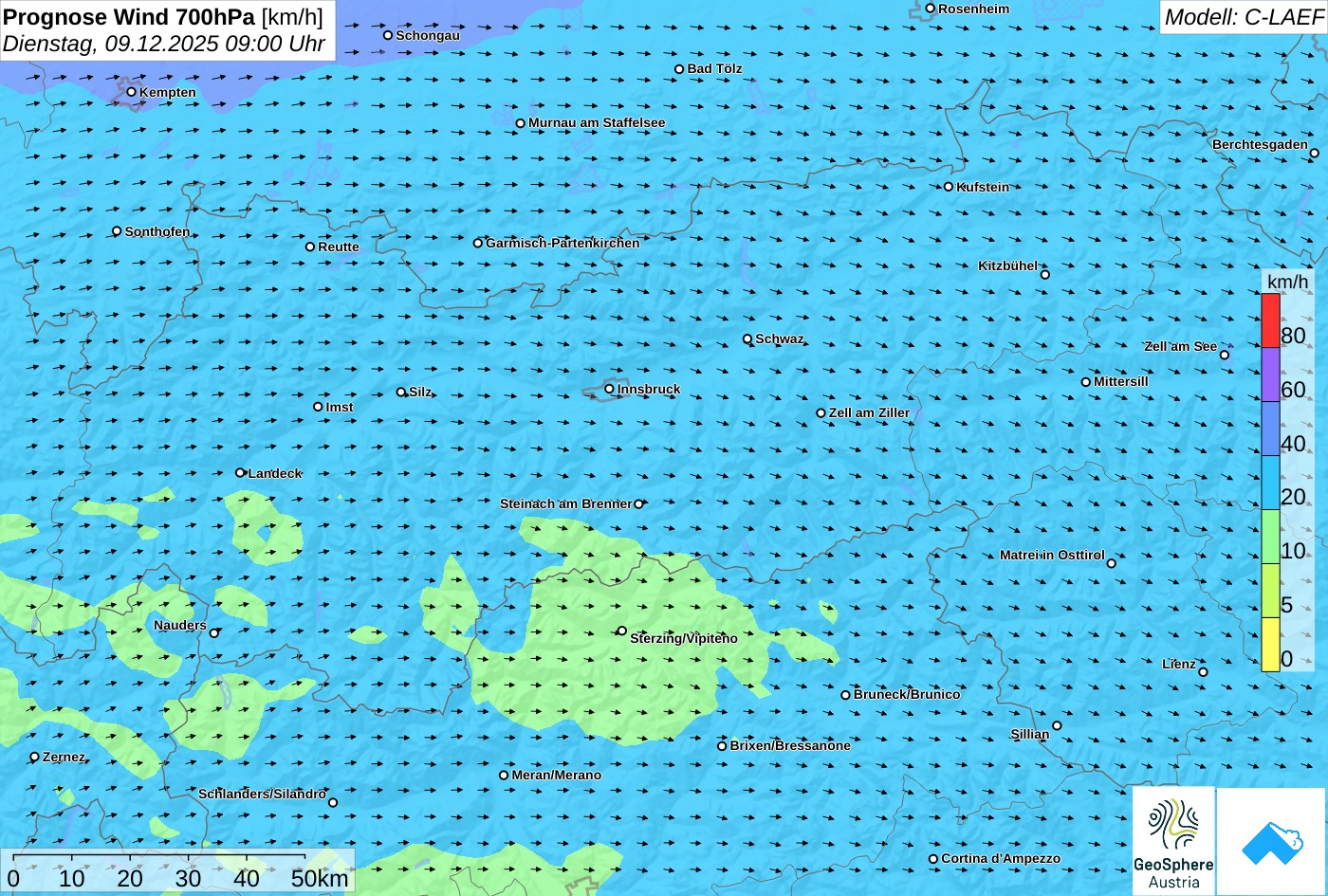Click the light blue 20 km/h legend swatch

(x=1270, y=483)
